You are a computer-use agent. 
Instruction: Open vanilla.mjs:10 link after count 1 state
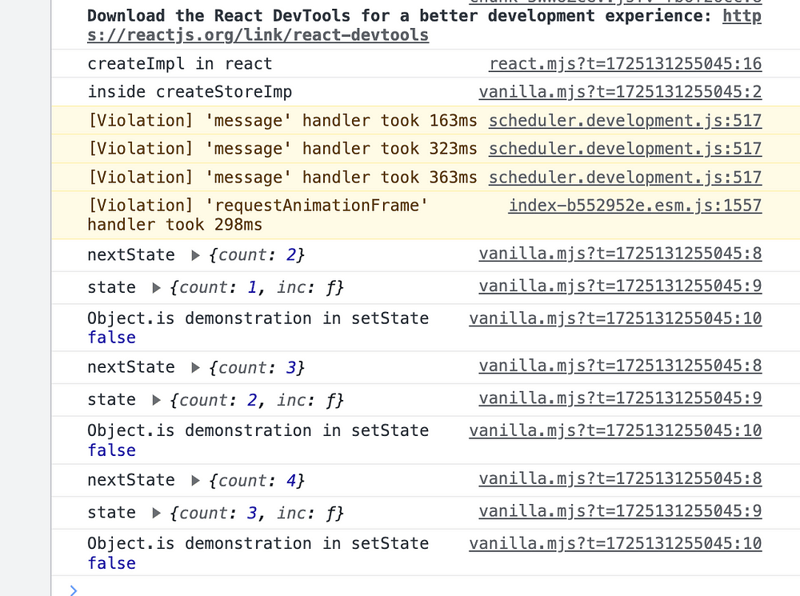[616, 318]
